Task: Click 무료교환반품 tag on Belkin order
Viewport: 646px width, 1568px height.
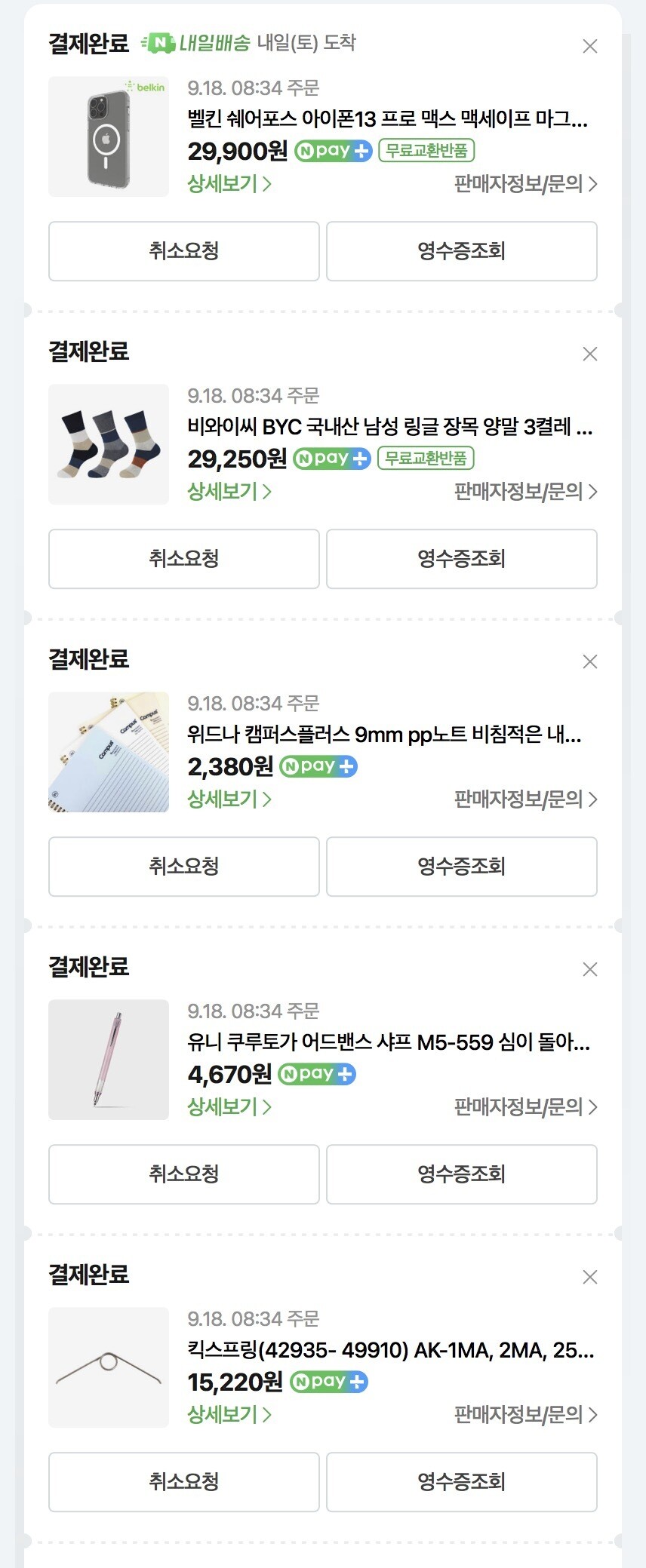Action: pos(426,150)
